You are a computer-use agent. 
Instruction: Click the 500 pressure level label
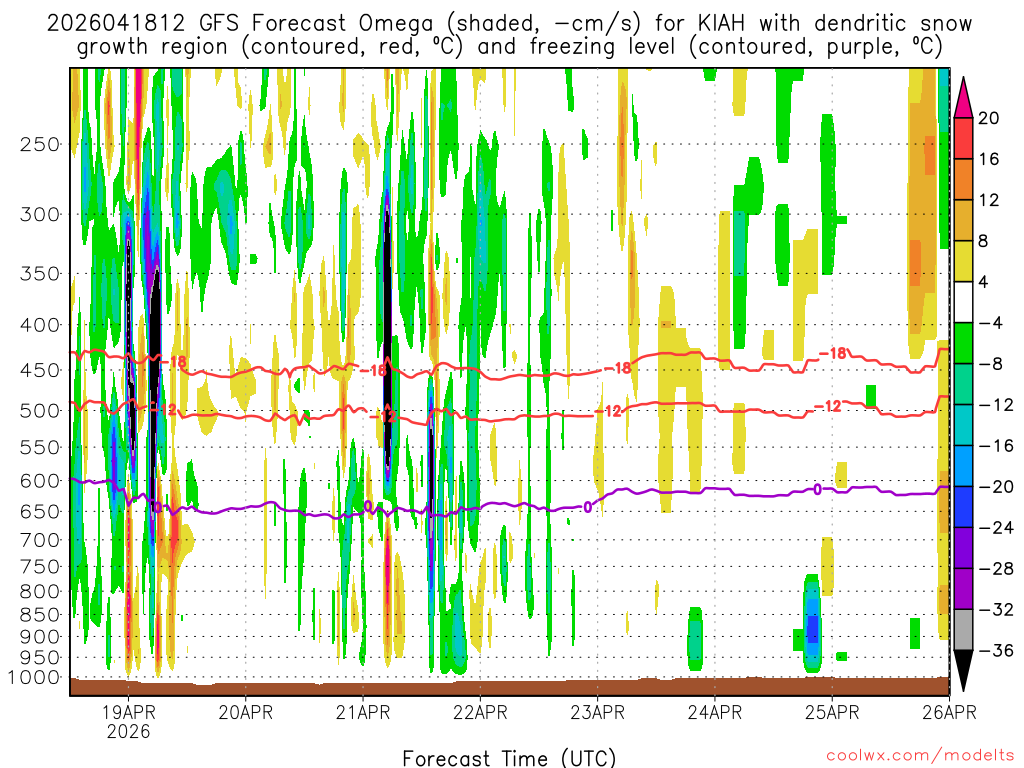pyautogui.click(x=40, y=411)
